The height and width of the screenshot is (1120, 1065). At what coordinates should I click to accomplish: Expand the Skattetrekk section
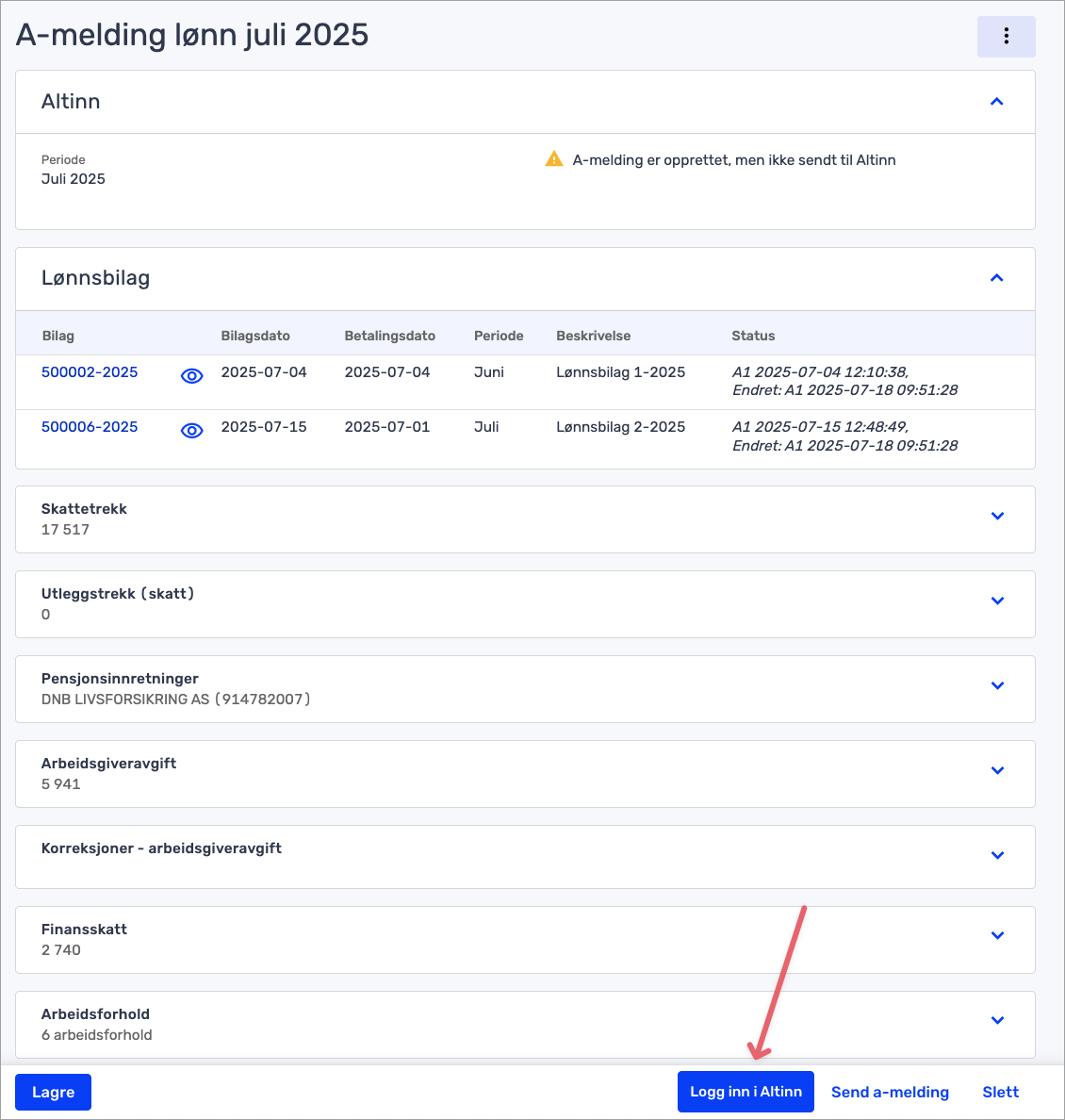[x=997, y=516]
